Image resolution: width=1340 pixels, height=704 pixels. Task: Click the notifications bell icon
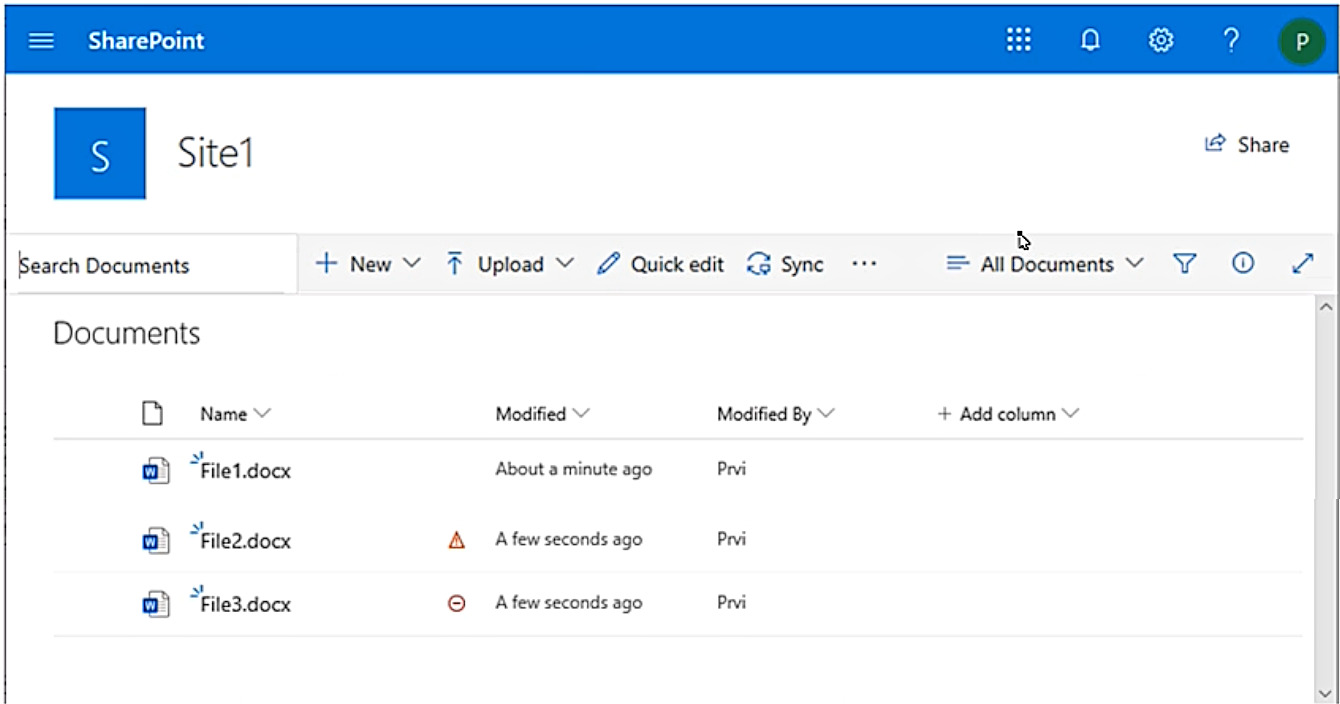click(x=1090, y=40)
